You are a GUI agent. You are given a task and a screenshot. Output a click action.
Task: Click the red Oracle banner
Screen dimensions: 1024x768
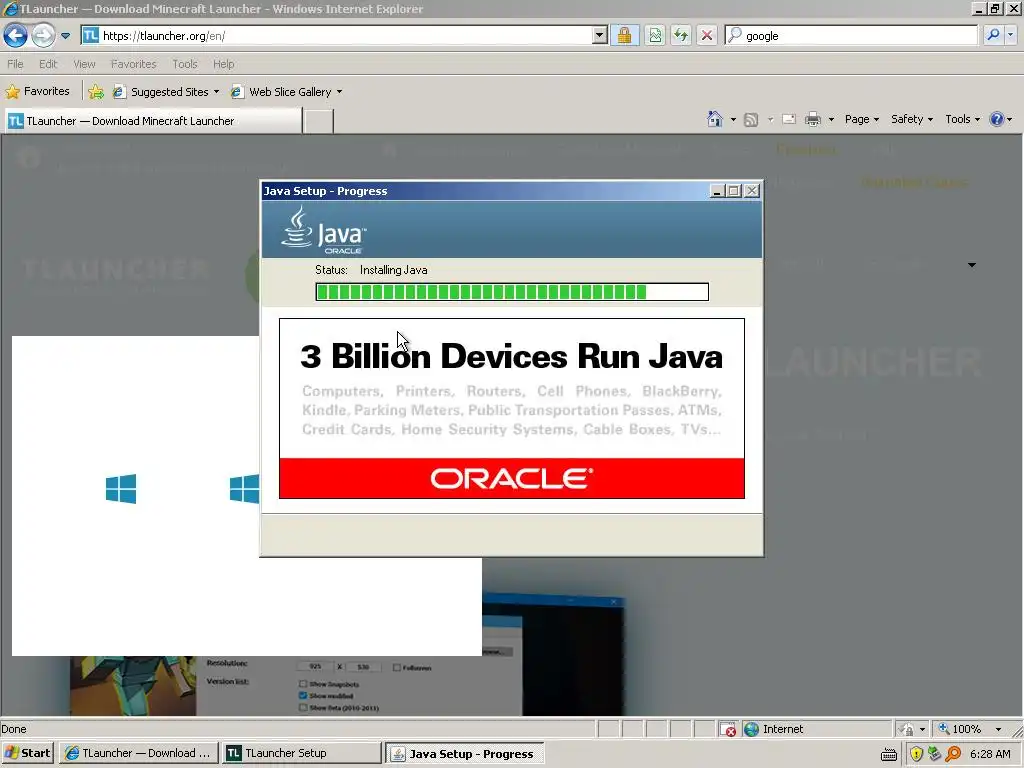point(512,478)
